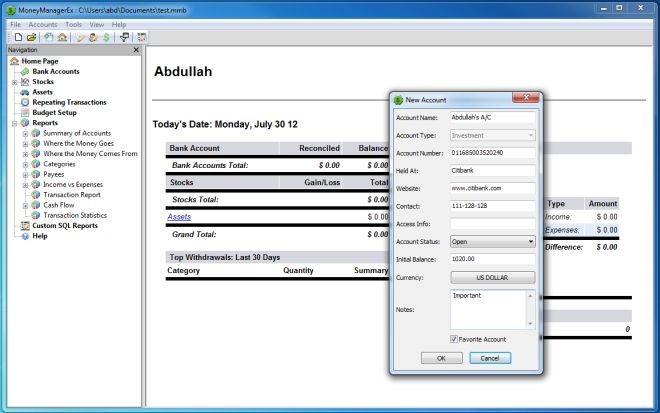Viewport: 660px width, 413px height.
Task: Toggle the Favorite Account checkbox
Action: coord(454,339)
